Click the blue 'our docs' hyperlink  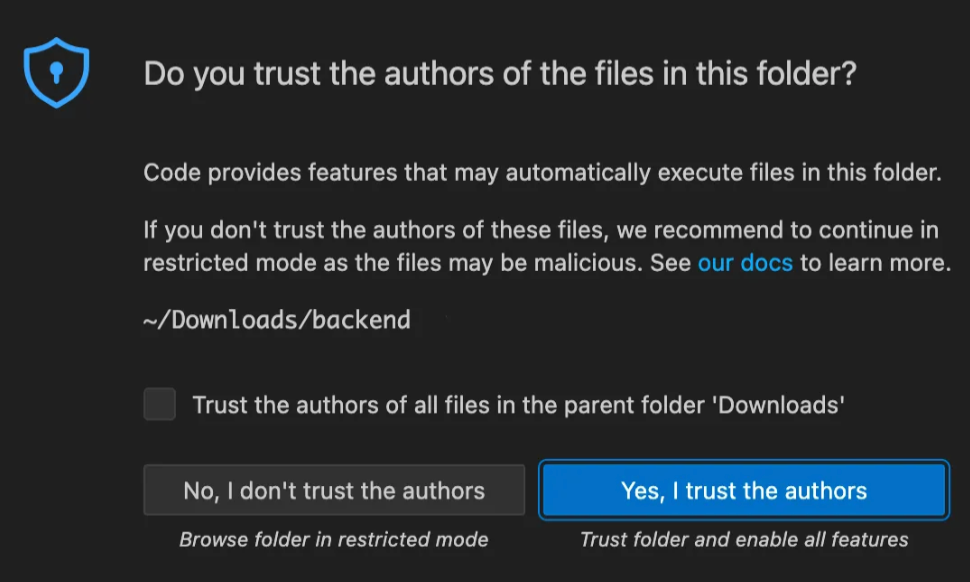[x=745, y=262]
